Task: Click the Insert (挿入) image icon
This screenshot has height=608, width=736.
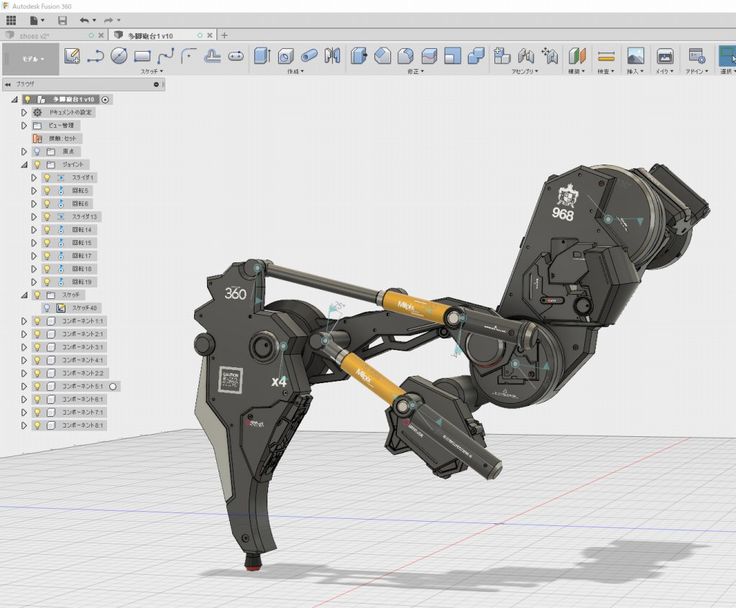Action: 635,56
